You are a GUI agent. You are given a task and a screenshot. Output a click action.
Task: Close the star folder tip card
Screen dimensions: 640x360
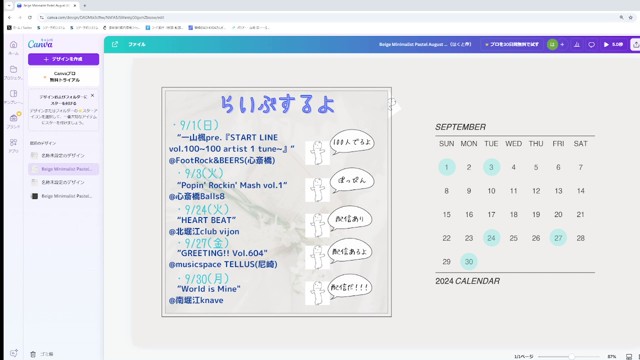[x=93, y=96]
